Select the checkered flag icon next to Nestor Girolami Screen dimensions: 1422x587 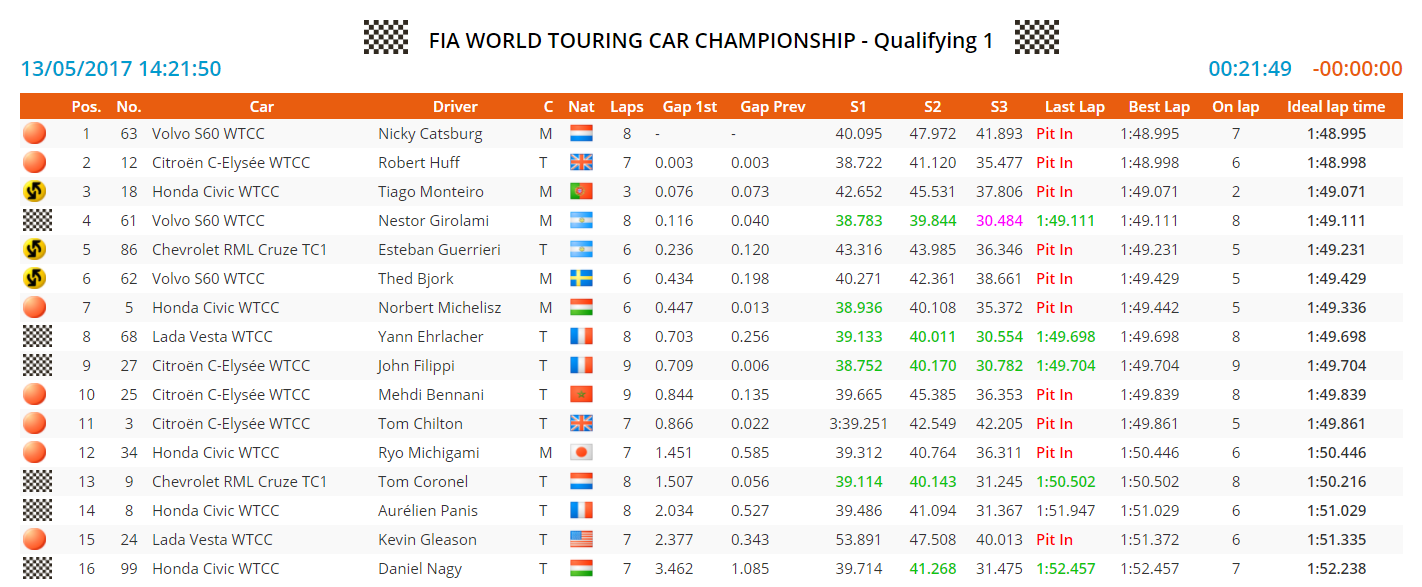[34, 220]
